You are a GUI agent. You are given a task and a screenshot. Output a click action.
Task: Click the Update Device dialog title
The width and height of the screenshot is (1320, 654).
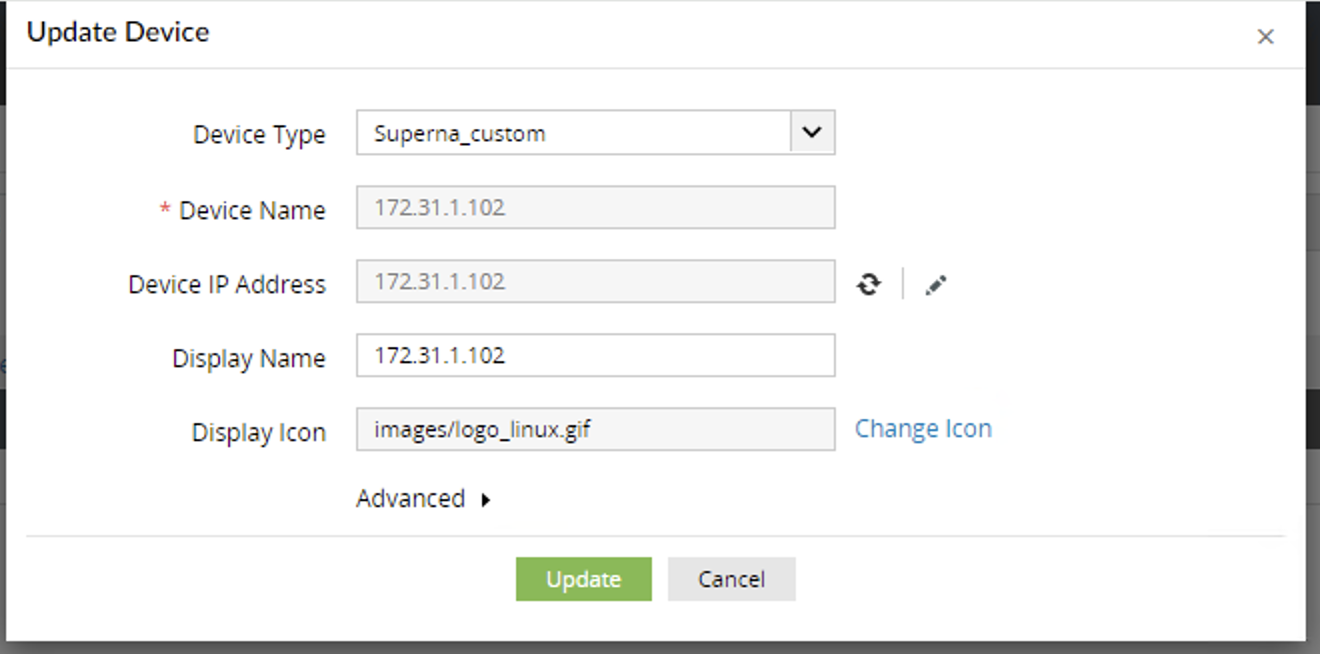tap(118, 32)
